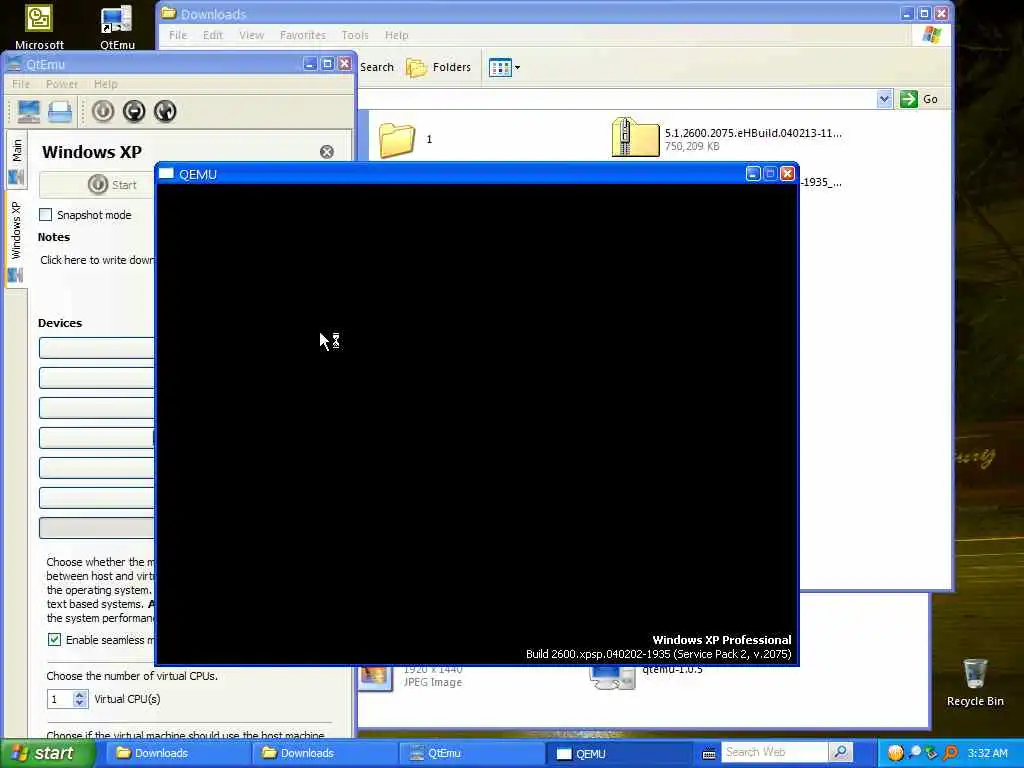Click the round orange tray icon beside the clock
Screen dimensions: 1024x768
(895, 753)
